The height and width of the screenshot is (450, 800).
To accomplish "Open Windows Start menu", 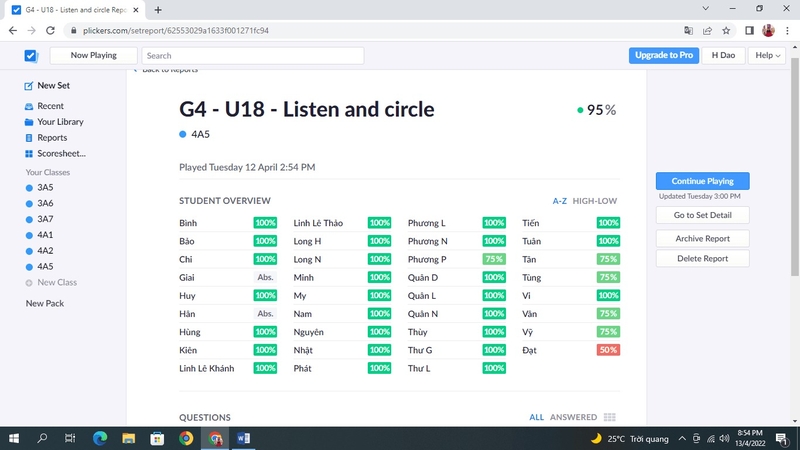I will (14, 438).
